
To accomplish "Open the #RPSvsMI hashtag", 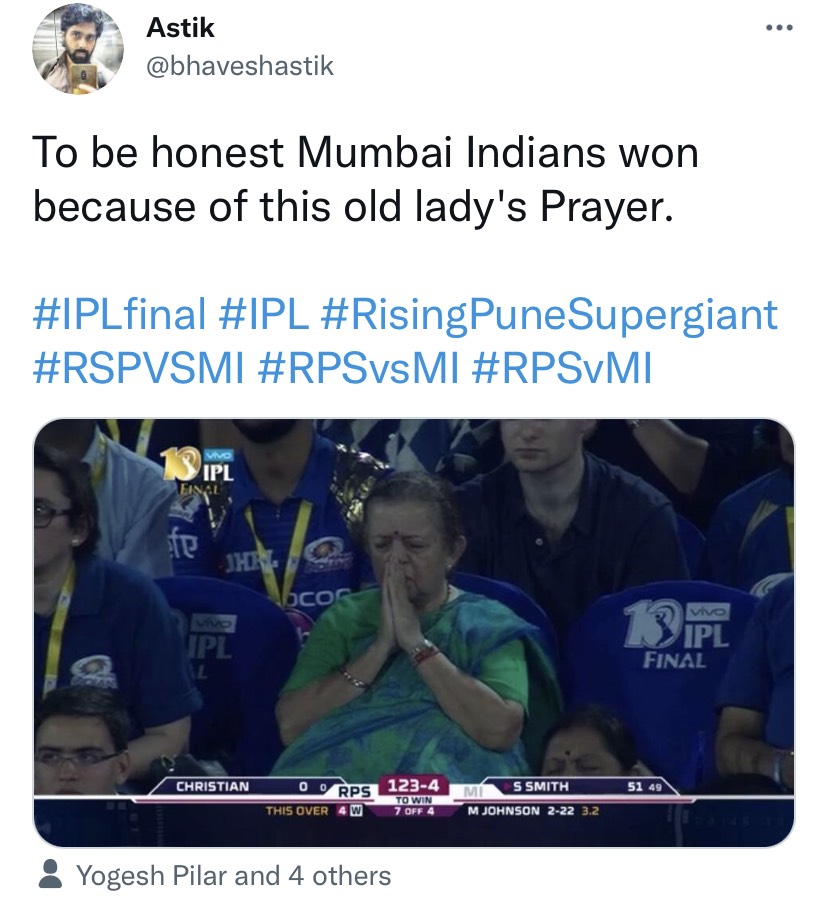I will point(358,367).
